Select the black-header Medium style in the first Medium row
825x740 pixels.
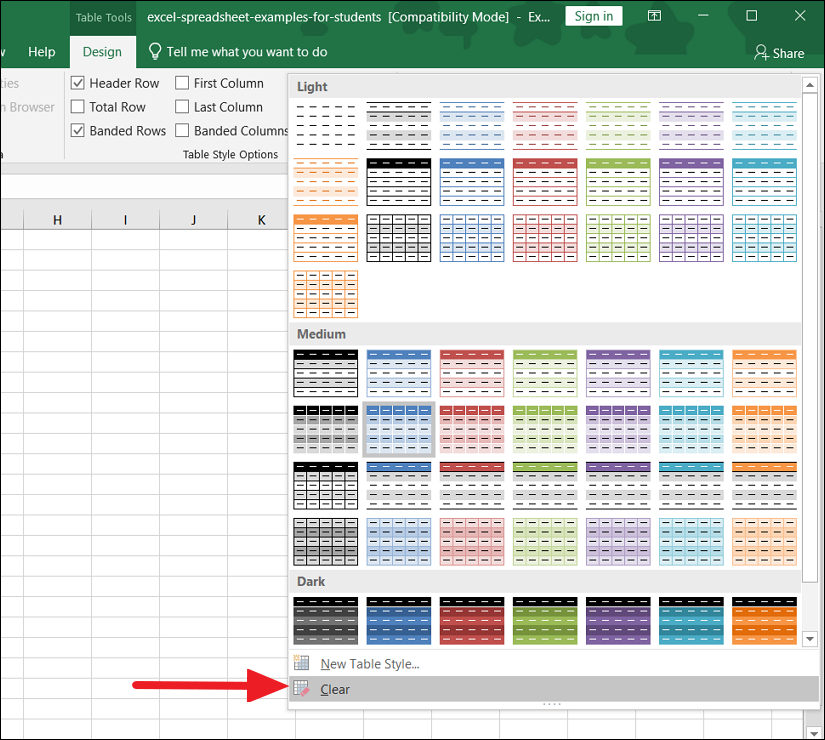[x=326, y=373]
